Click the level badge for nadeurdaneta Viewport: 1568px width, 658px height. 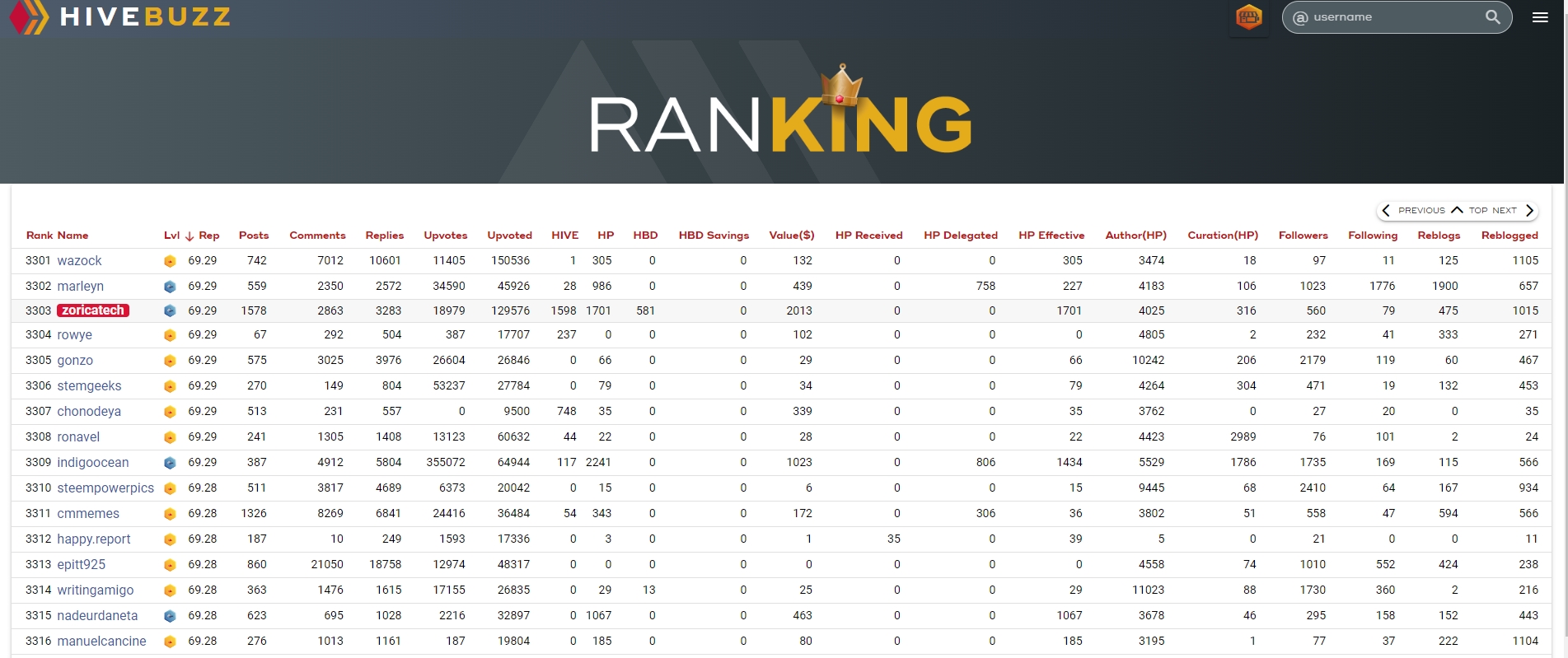click(170, 616)
